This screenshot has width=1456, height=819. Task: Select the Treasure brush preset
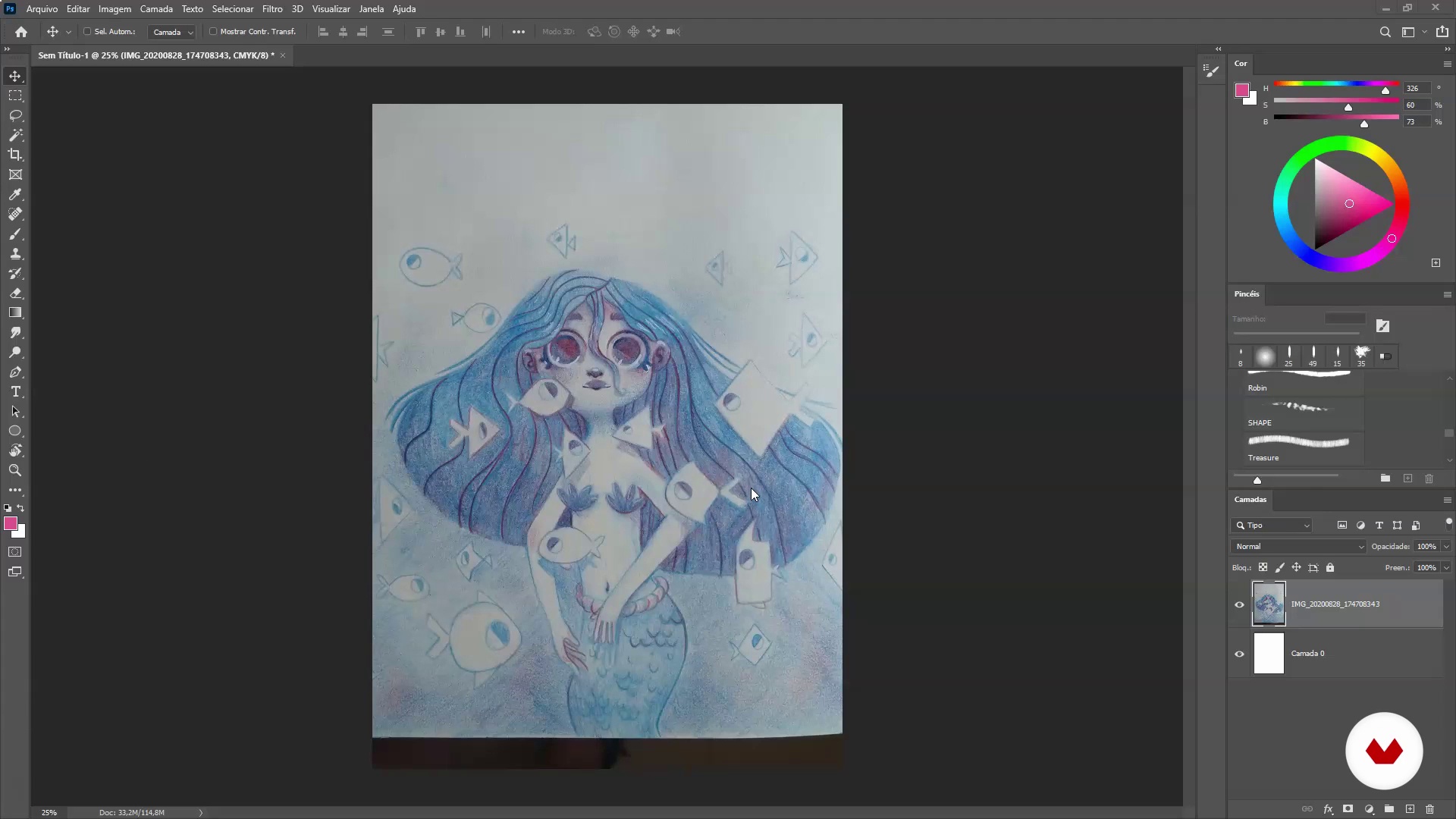tap(1298, 447)
